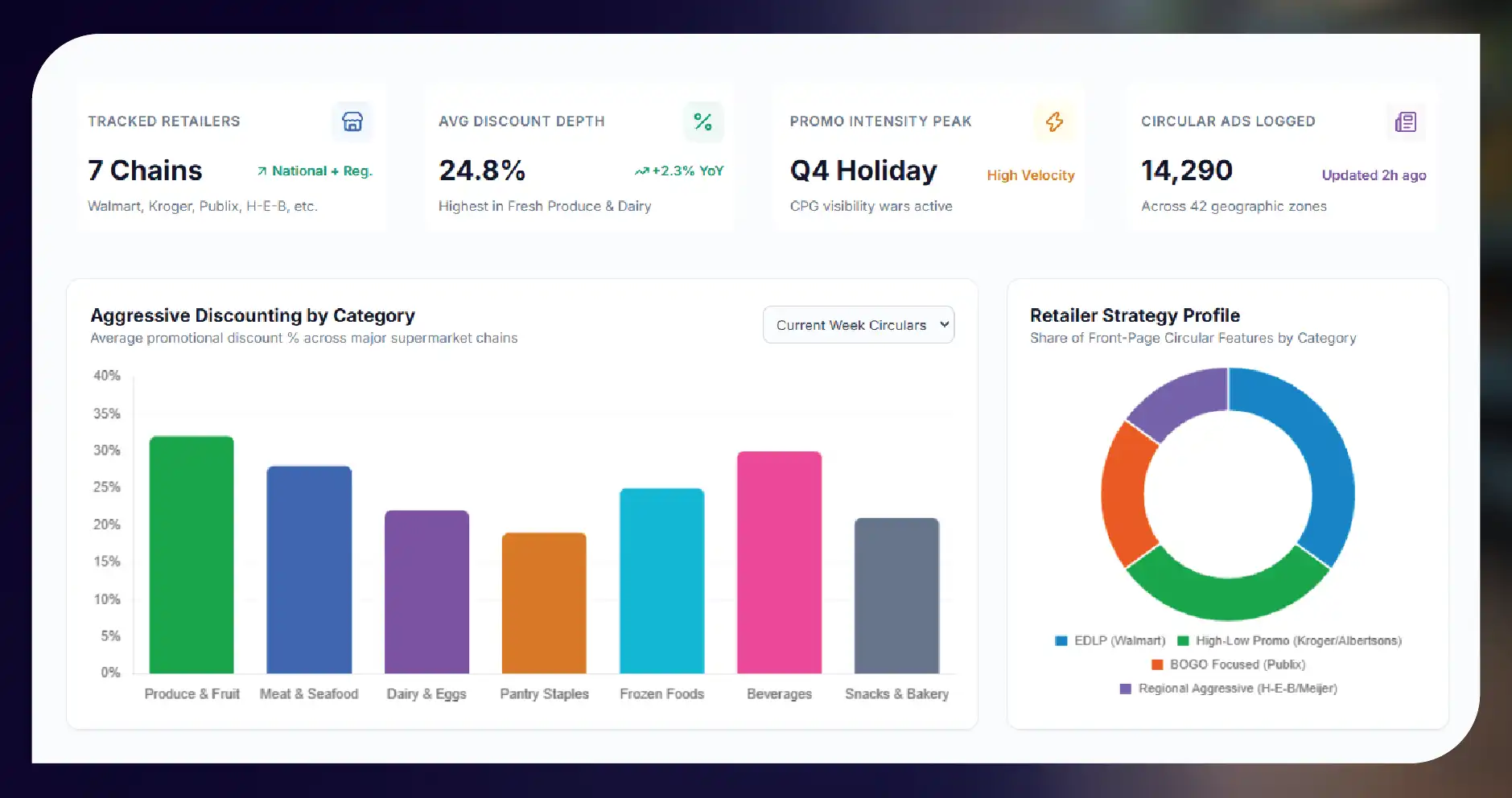Toggle the High-Low Promo (Kroger/Albertsons) legend entry
Image resolution: width=1512 pixels, height=798 pixels.
click(1289, 641)
